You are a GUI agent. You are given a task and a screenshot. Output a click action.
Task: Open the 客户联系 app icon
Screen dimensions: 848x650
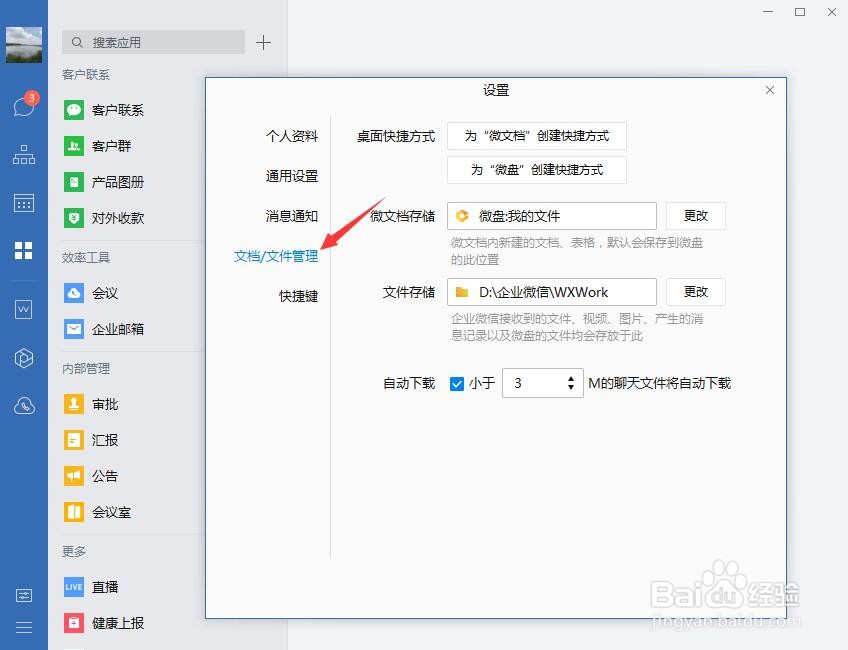pyautogui.click(x=74, y=110)
